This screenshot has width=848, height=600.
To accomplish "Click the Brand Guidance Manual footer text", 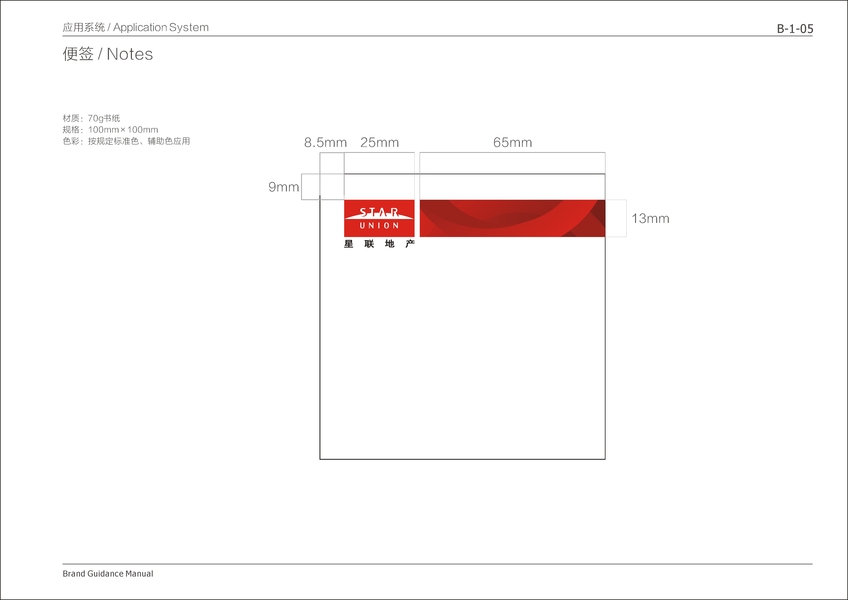I will pos(108,573).
